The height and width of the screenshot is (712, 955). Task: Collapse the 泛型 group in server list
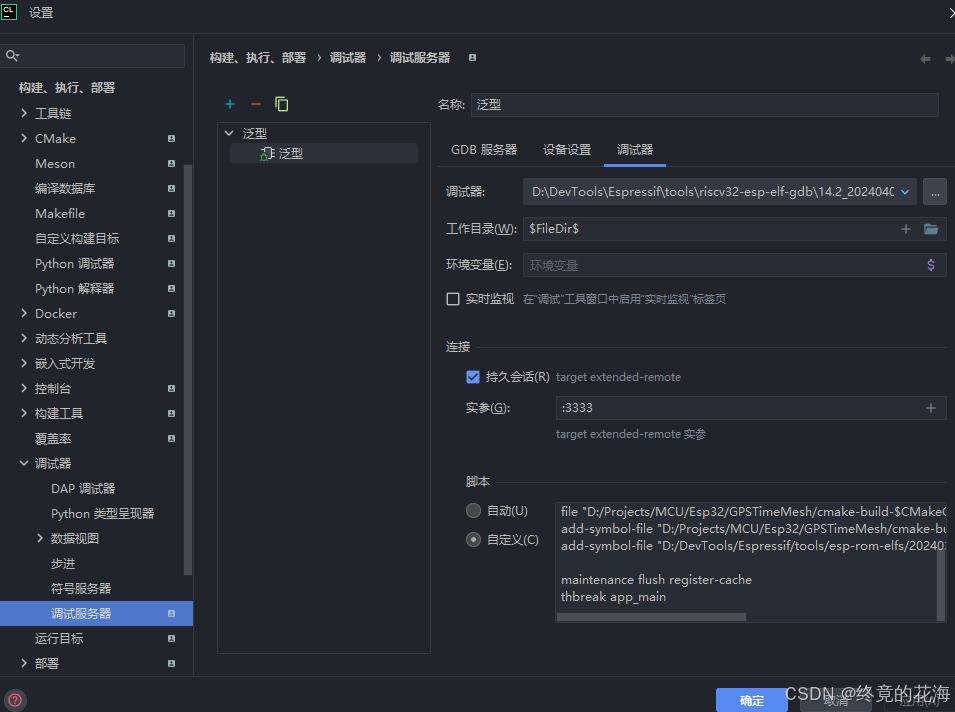229,133
